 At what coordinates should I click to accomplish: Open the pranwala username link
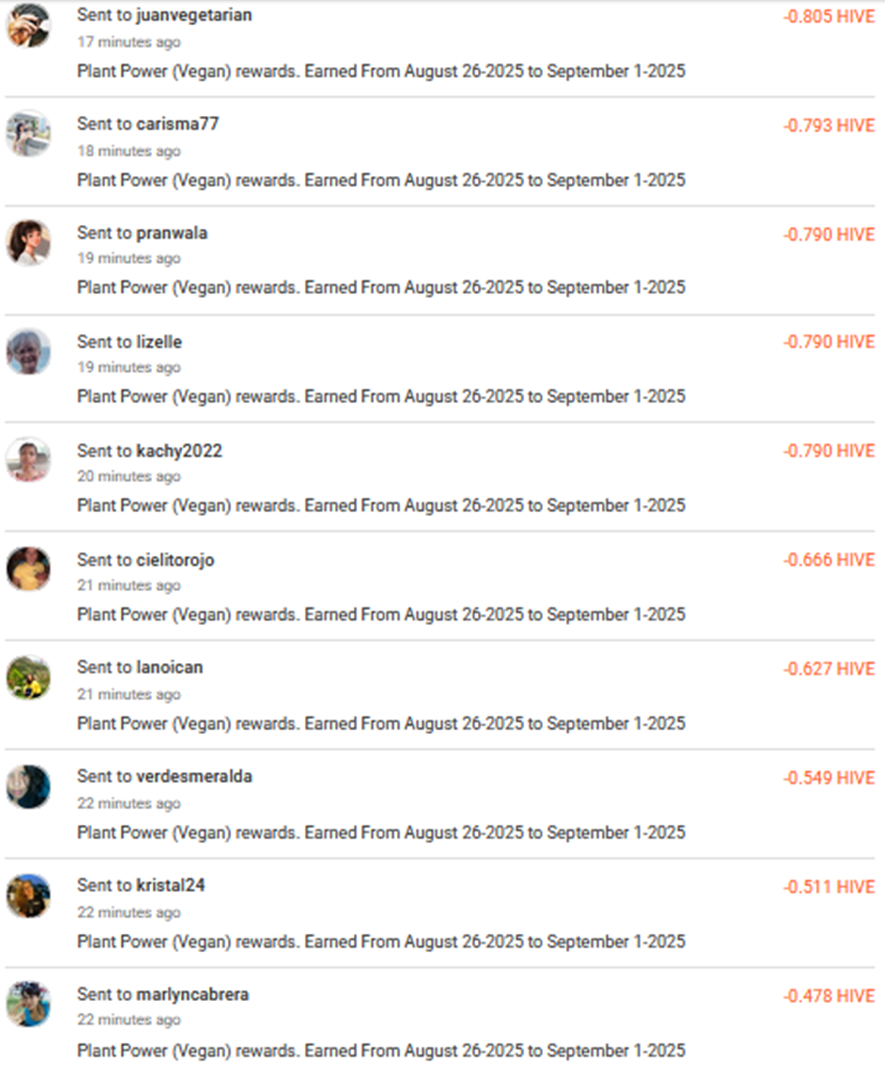(172, 233)
